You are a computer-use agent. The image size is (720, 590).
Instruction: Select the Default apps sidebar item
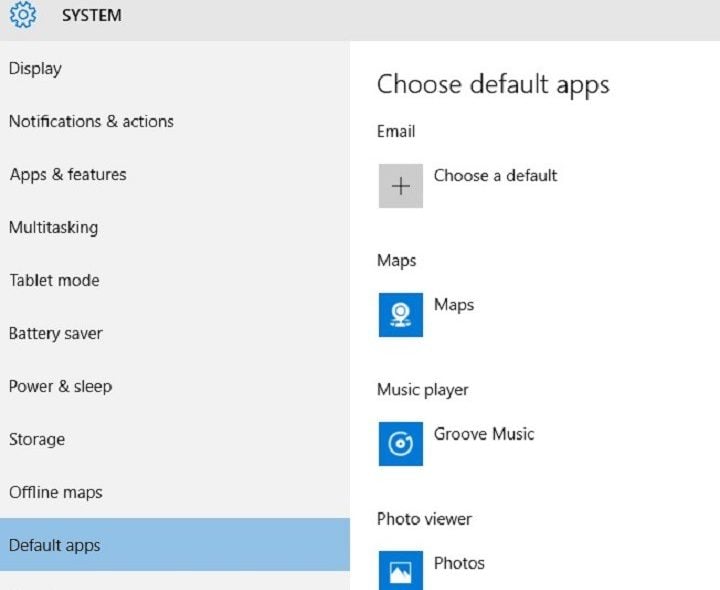[x=55, y=546]
